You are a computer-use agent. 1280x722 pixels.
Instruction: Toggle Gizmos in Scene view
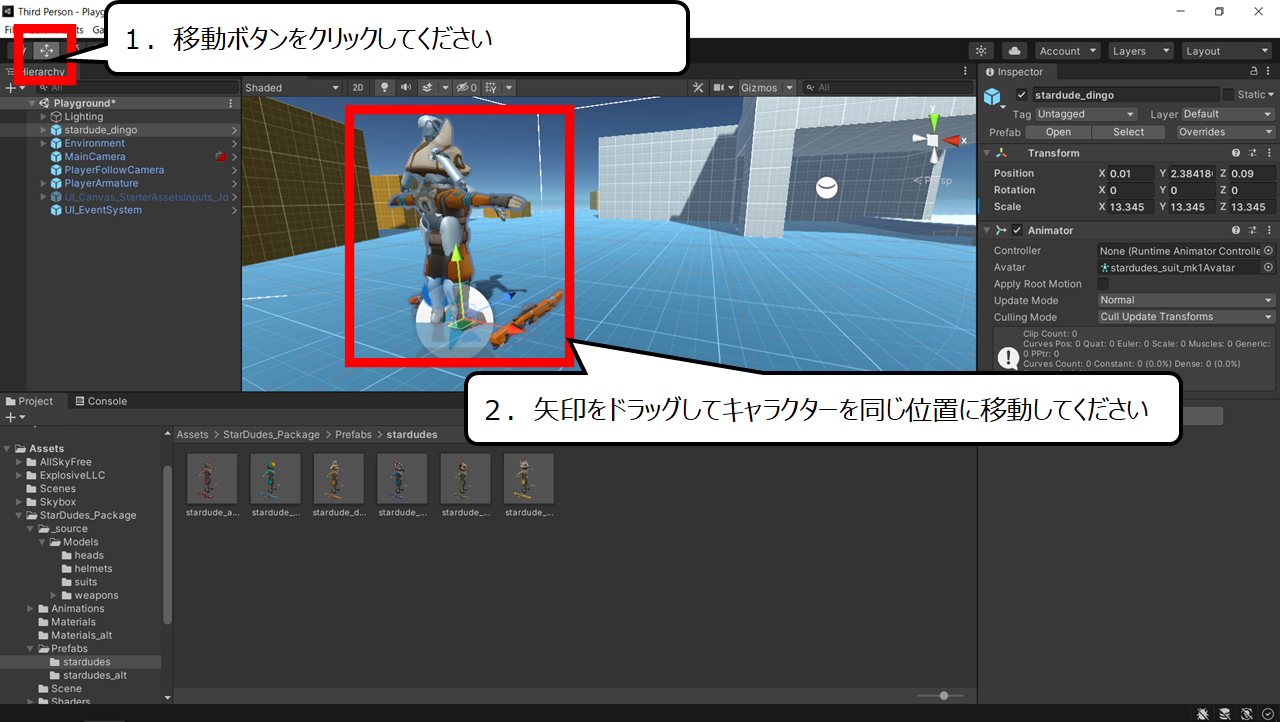pyautogui.click(x=759, y=88)
